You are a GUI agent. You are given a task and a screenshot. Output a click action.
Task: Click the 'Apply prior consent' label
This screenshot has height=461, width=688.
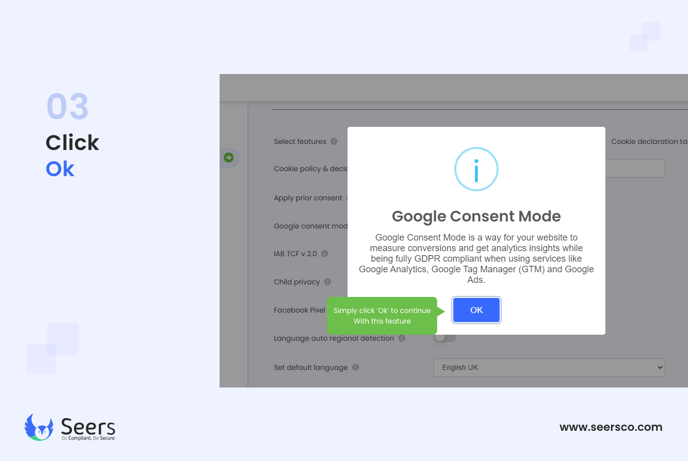tap(308, 198)
